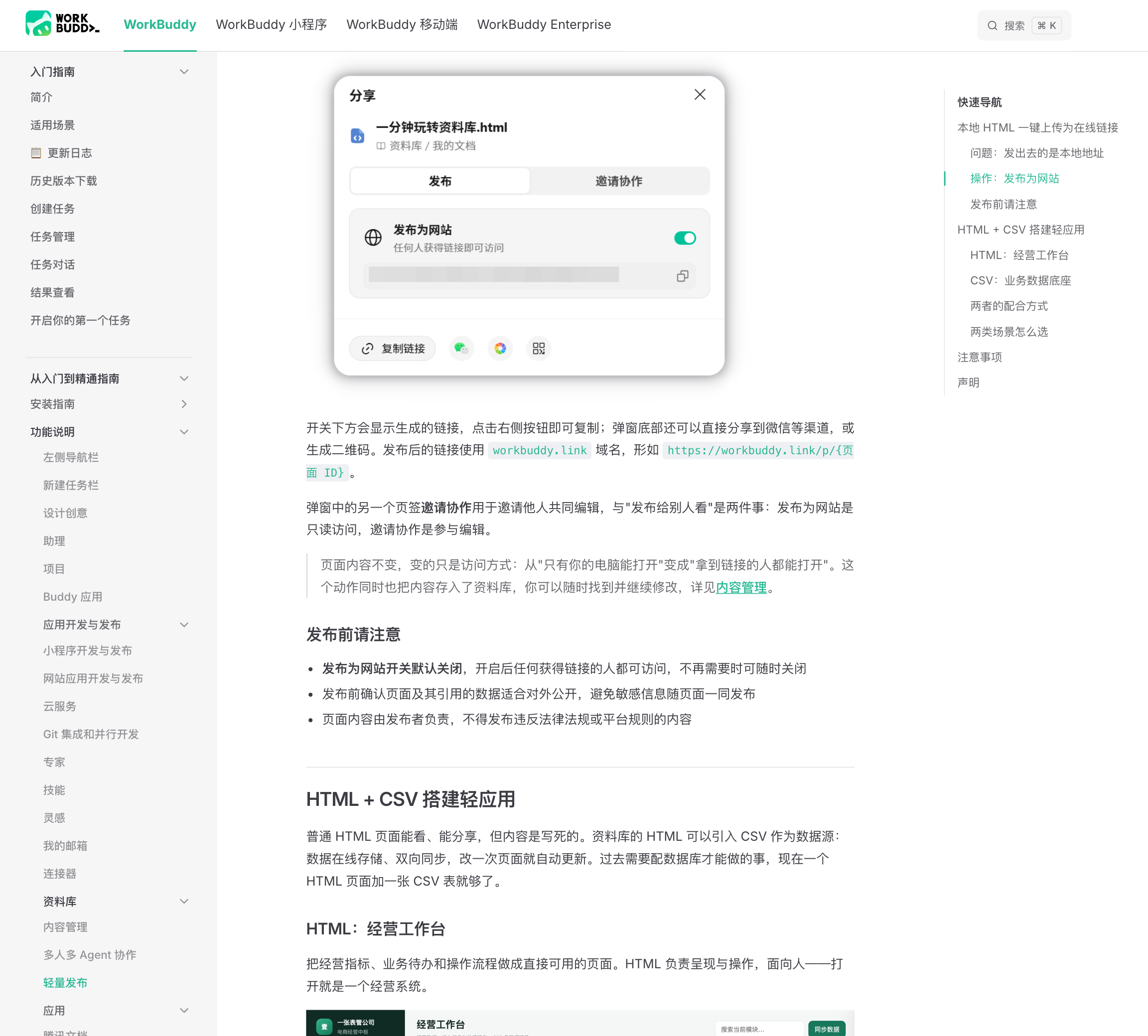This screenshot has height=1036, width=1148.
Task: Collapse the 应用开发与发布 chevron
Action: [x=184, y=625]
